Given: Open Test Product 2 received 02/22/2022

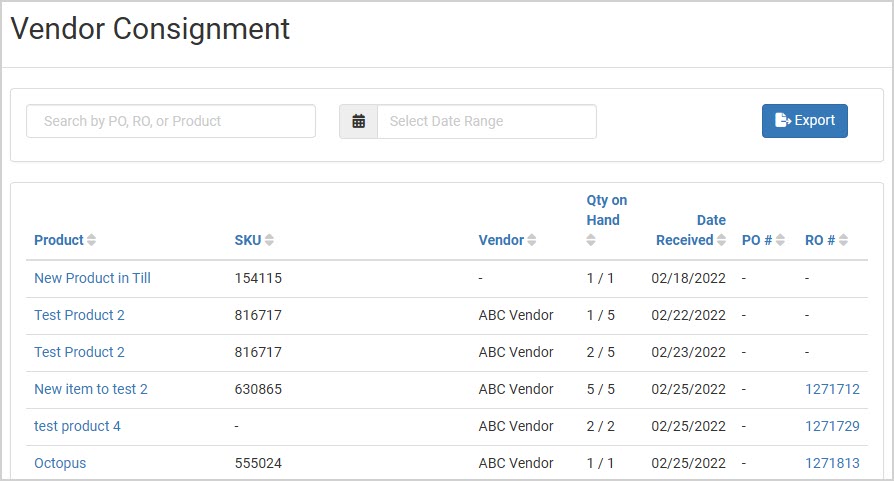Looking at the screenshot, I should click(x=79, y=315).
